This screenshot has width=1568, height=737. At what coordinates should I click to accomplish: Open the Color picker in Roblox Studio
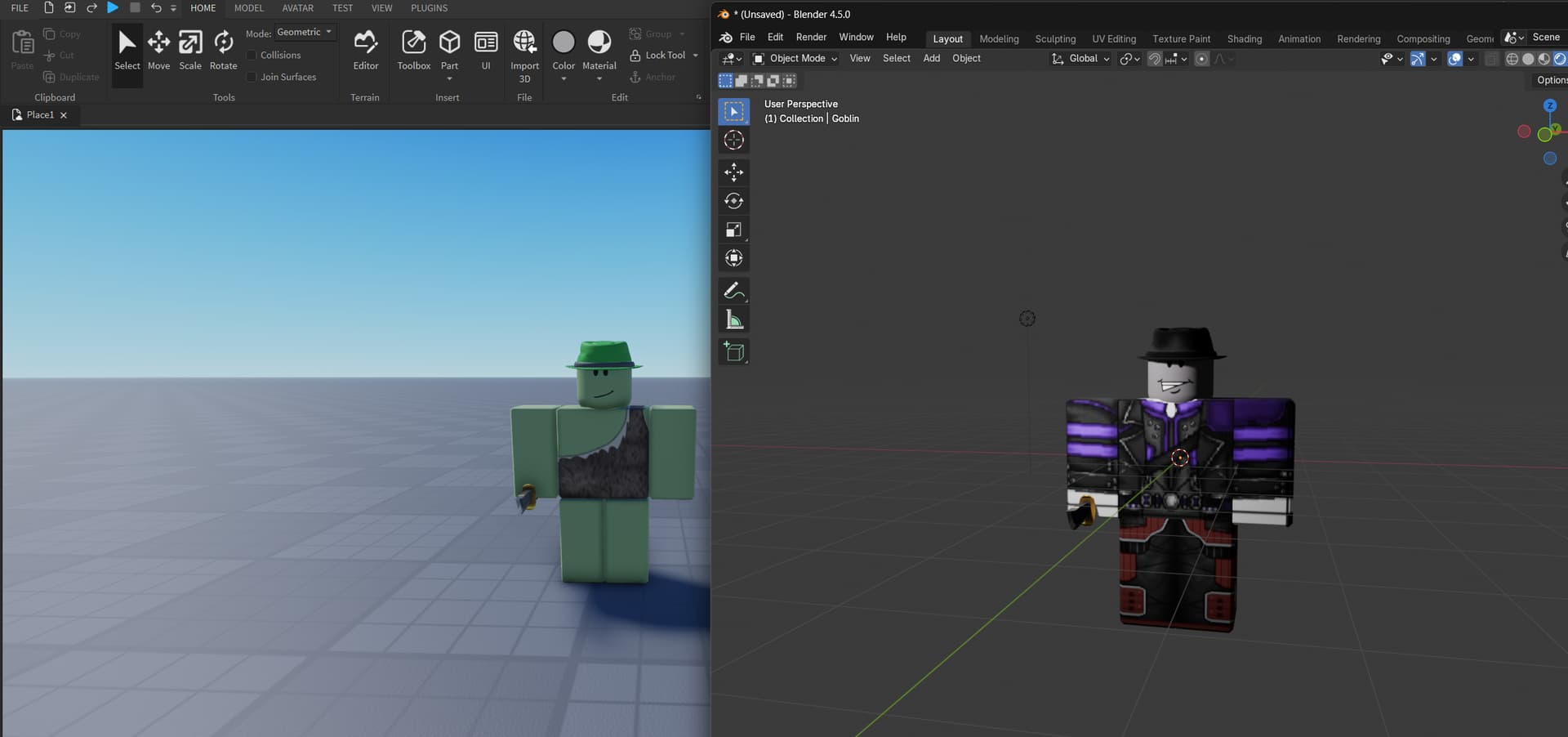point(563,49)
